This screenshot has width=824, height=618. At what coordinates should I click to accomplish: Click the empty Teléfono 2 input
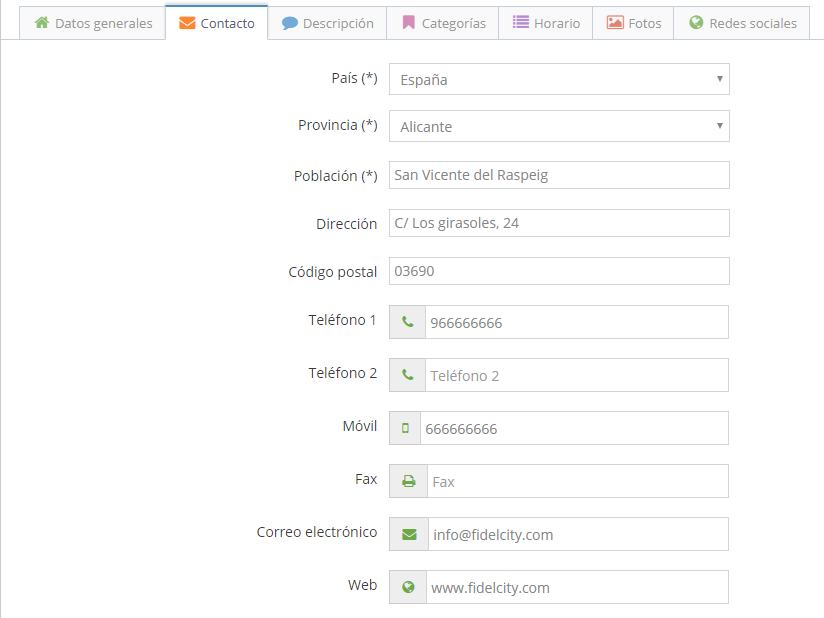point(576,375)
